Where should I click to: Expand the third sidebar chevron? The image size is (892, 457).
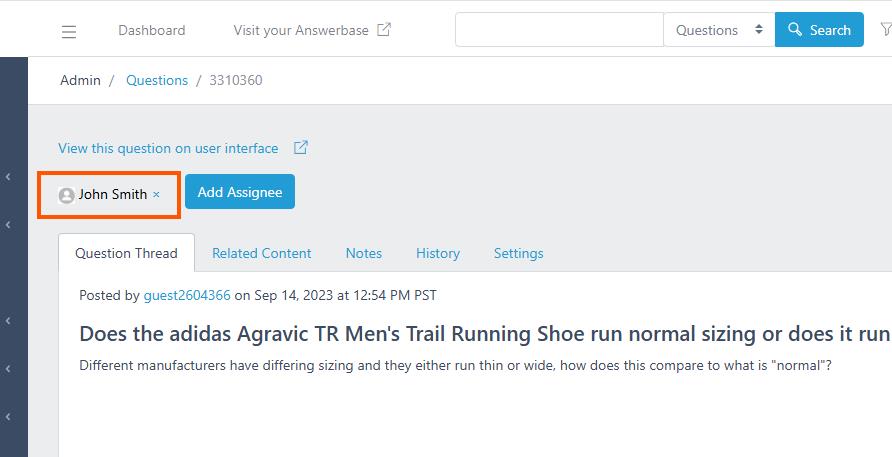(8, 320)
